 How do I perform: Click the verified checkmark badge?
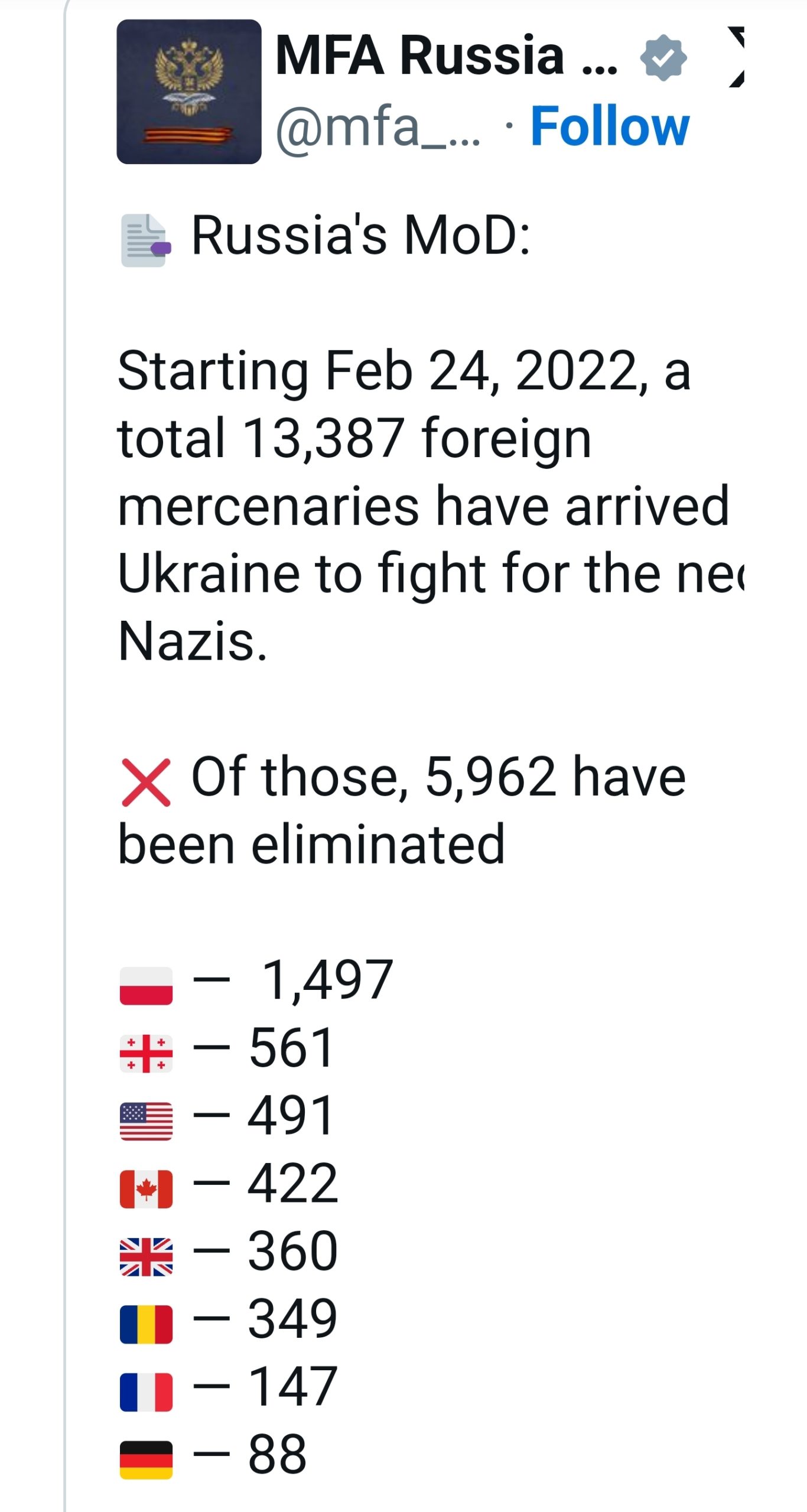[663, 57]
